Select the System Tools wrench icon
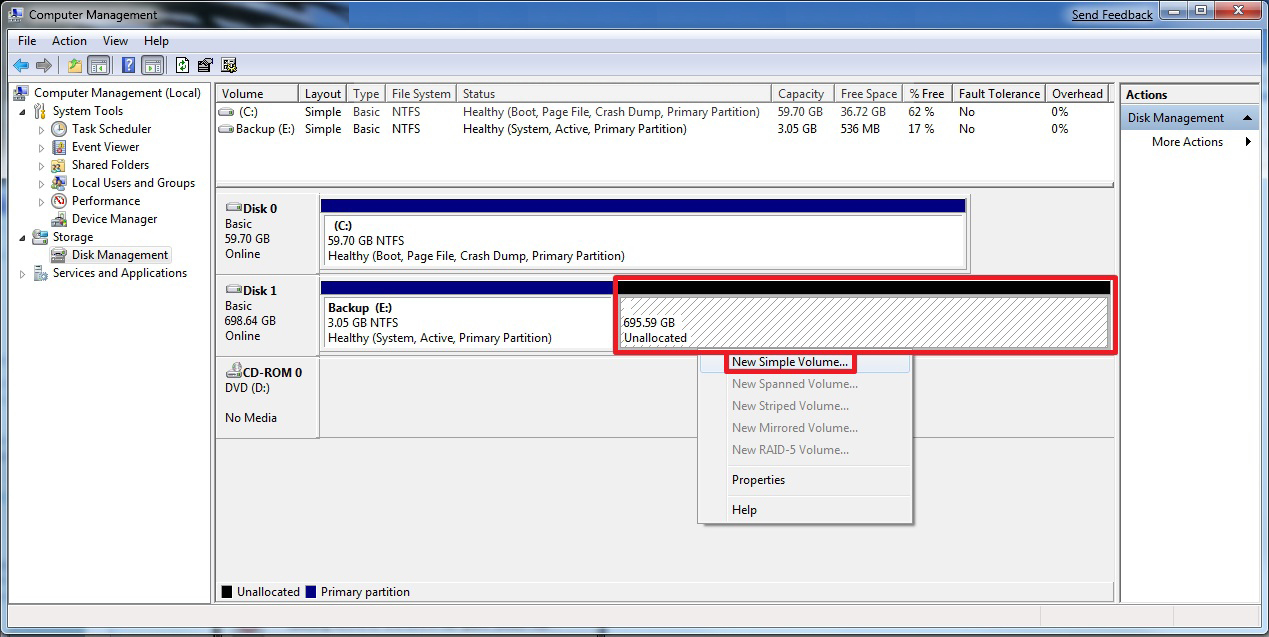Image resolution: width=1269 pixels, height=637 pixels. click(x=41, y=111)
